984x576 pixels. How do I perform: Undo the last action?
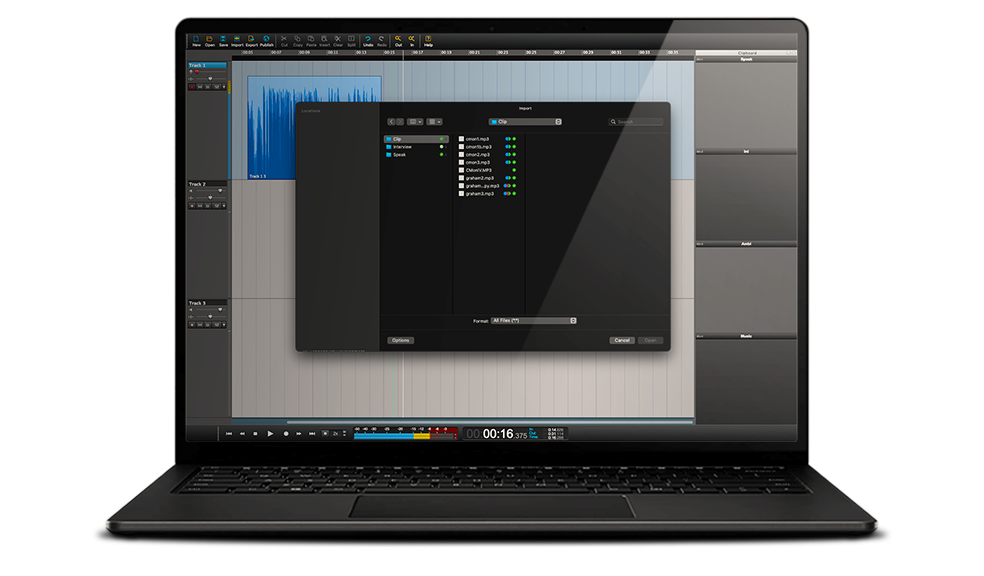point(368,41)
